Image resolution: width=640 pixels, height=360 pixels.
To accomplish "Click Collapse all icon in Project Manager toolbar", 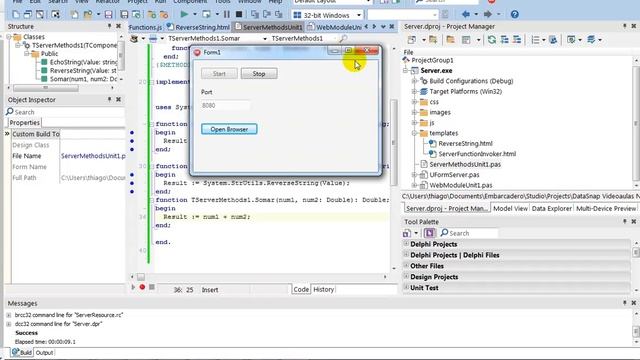I will coord(517,40).
